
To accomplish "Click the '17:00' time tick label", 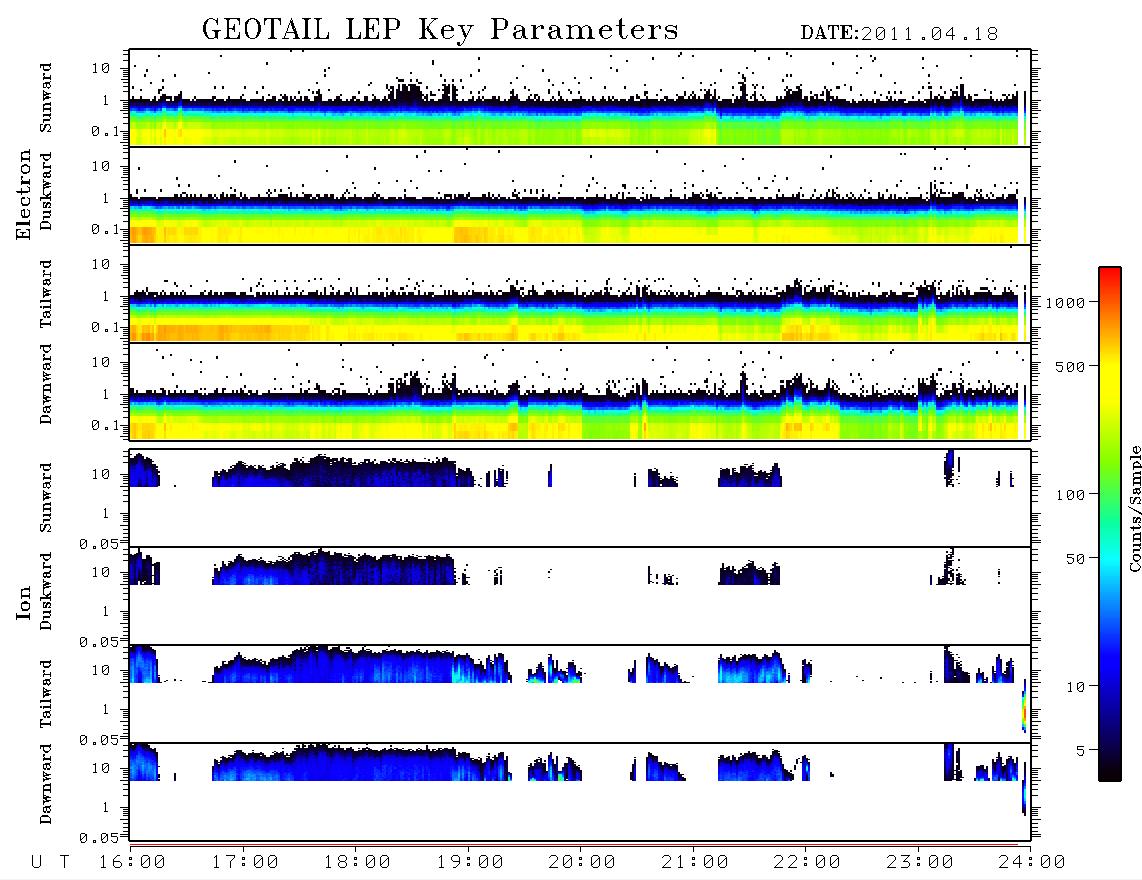I will (x=245, y=863).
